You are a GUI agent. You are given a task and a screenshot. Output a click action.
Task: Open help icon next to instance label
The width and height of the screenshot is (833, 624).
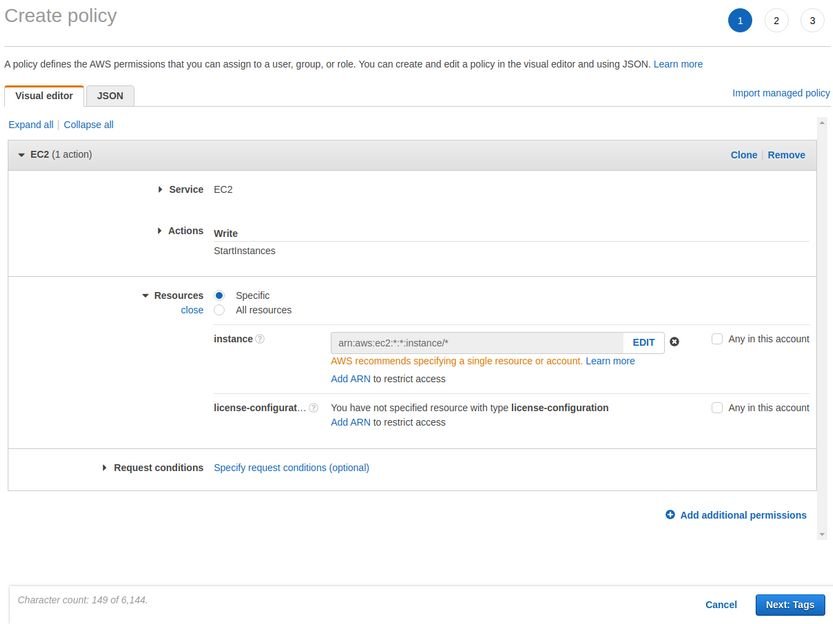pos(260,339)
